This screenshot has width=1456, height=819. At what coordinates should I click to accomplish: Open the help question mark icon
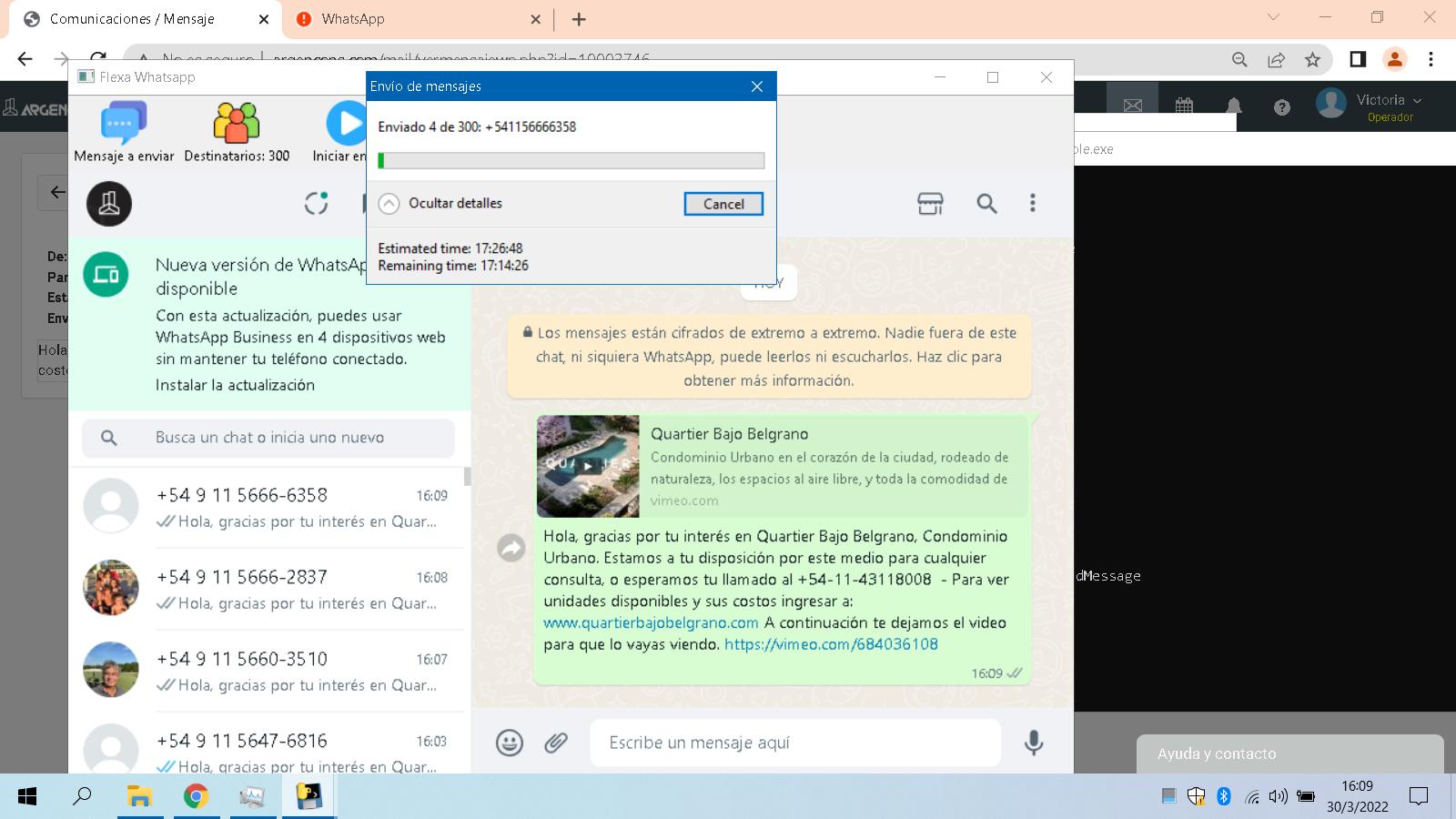(x=1282, y=107)
